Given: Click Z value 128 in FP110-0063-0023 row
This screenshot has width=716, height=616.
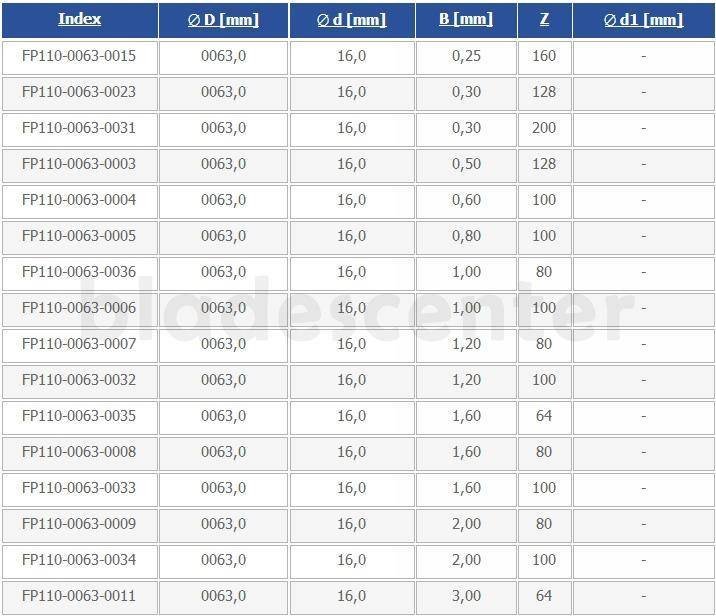Looking at the screenshot, I should click(544, 92).
